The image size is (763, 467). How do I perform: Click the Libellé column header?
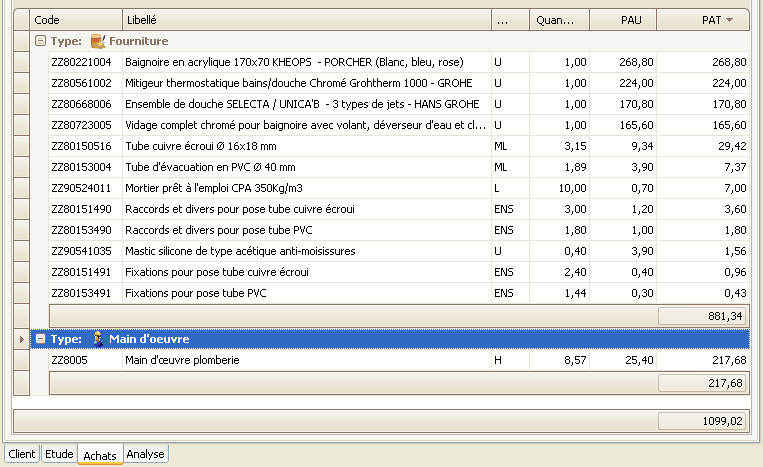[306, 20]
